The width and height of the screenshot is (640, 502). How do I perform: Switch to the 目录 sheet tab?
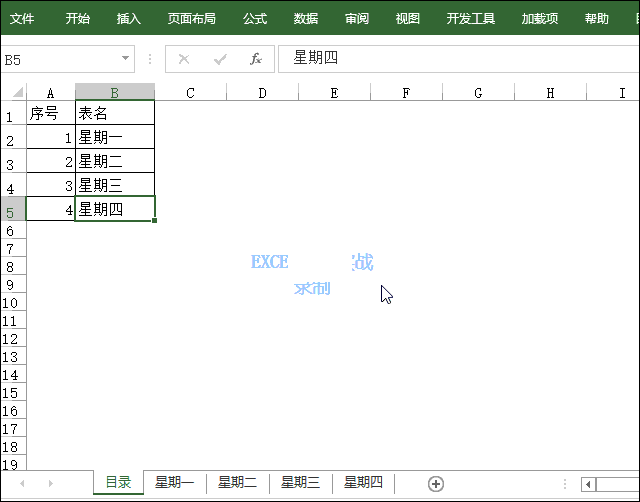[x=118, y=482]
